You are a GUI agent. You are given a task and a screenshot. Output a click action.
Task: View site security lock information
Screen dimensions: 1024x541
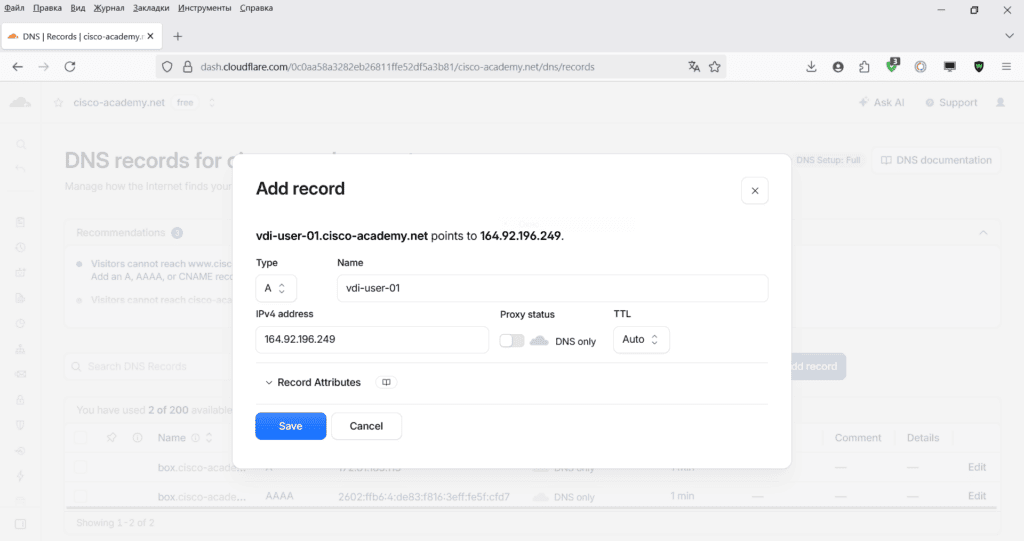tap(187, 67)
